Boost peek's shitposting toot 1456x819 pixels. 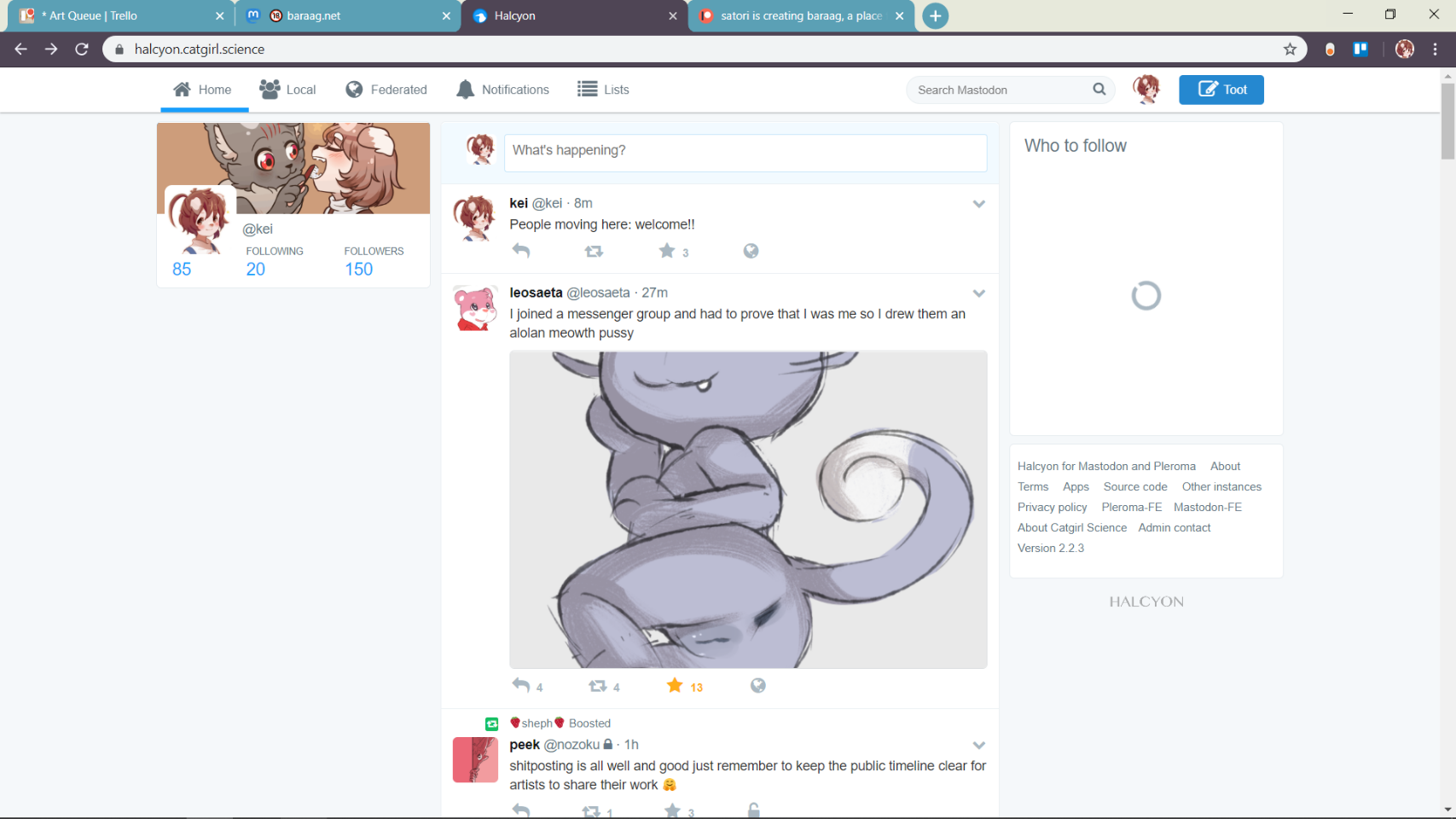pyautogui.click(x=591, y=811)
